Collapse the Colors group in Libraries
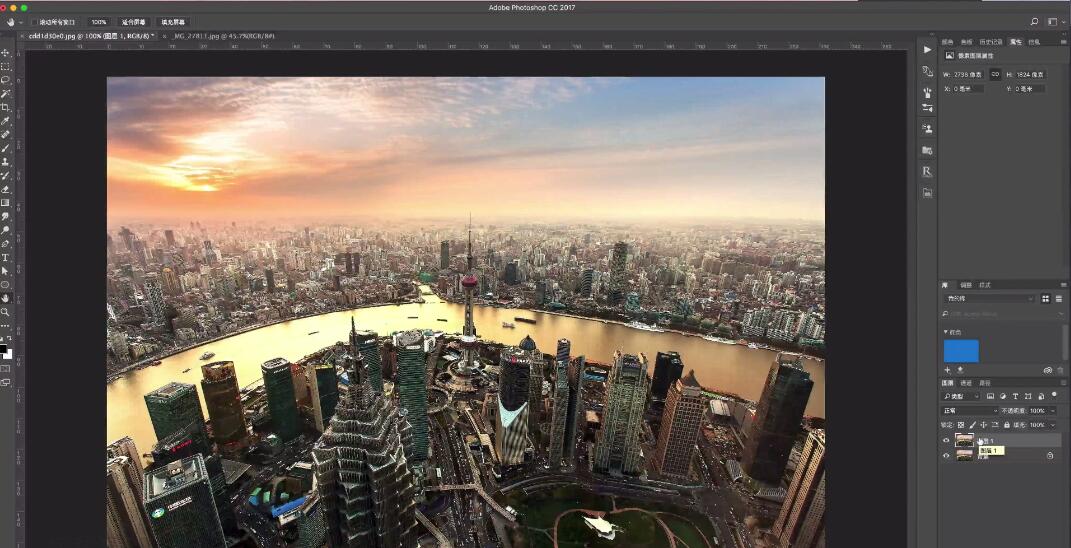 tap(945, 332)
